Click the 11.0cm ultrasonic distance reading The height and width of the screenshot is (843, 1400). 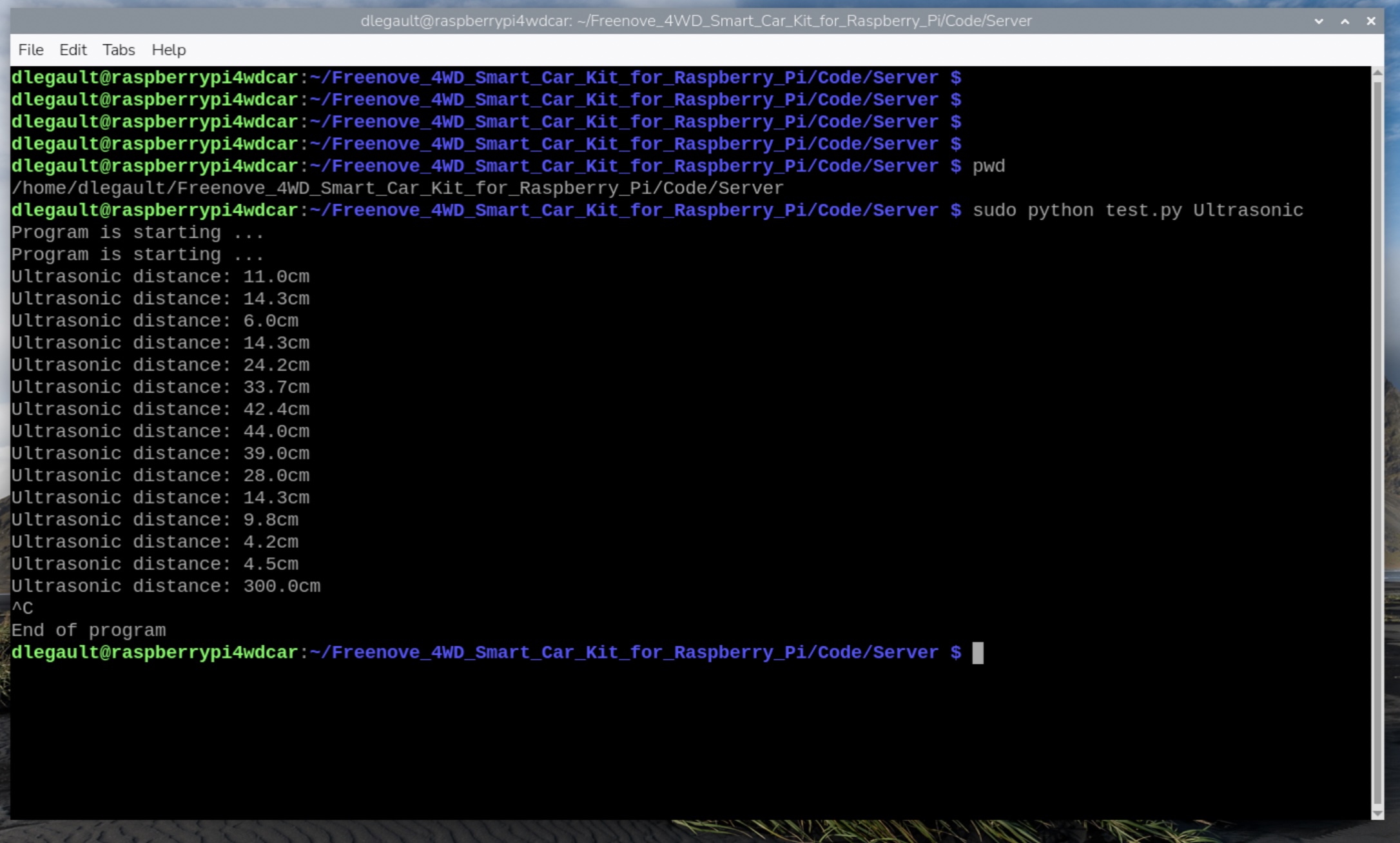click(276, 277)
